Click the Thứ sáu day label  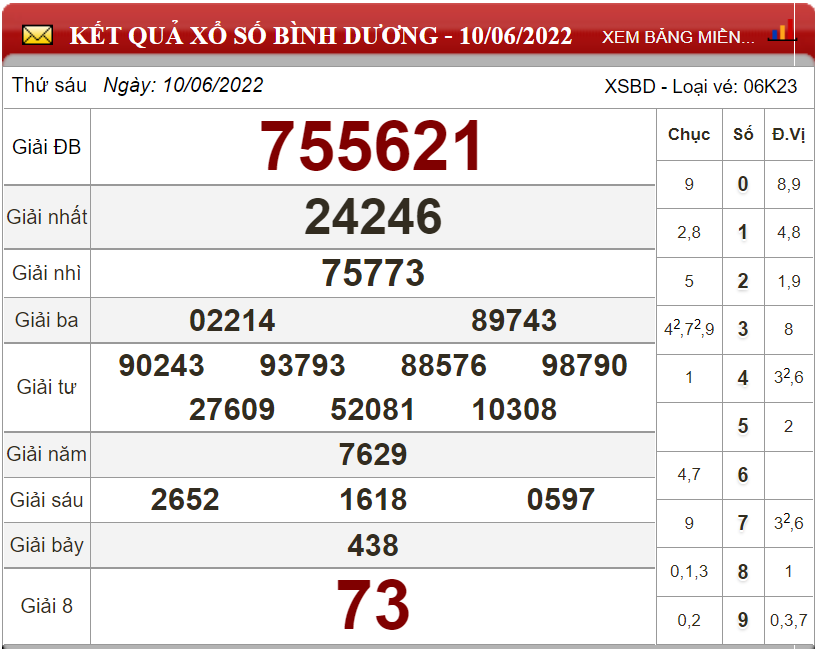coord(49,85)
